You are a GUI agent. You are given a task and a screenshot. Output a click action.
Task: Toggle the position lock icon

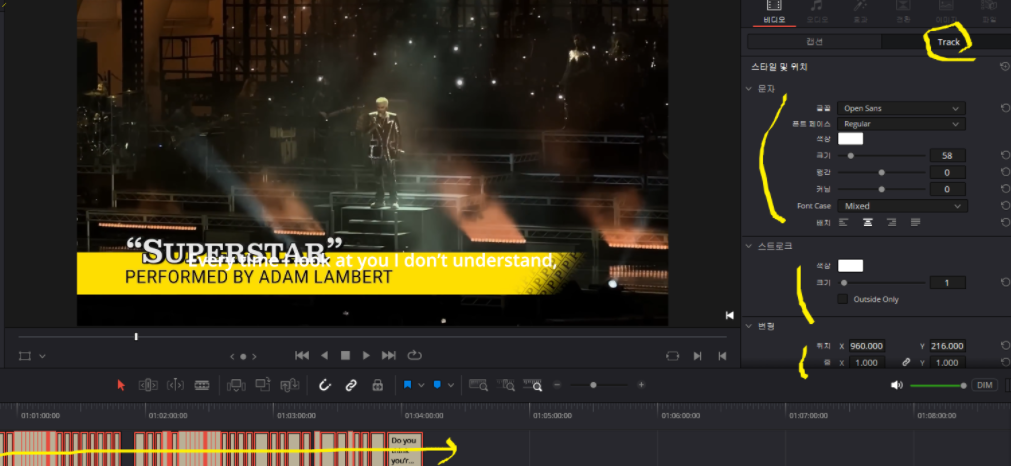click(377, 385)
